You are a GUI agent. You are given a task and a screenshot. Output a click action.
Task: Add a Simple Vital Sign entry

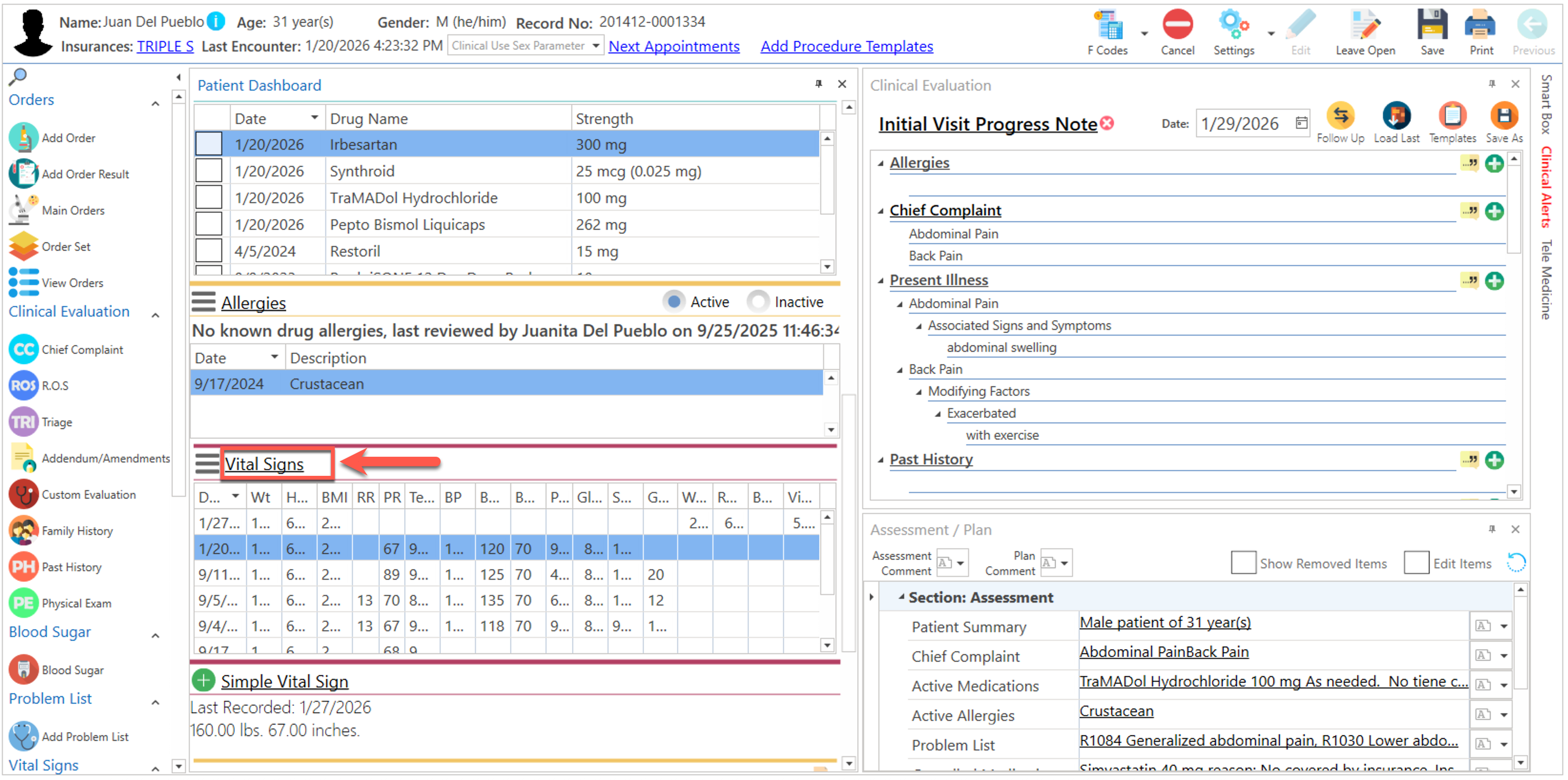pos(204,681)
